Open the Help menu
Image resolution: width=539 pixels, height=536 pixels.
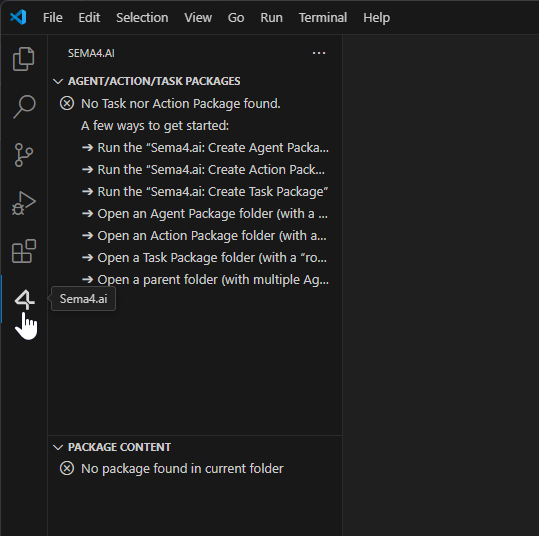coord(376,18)
